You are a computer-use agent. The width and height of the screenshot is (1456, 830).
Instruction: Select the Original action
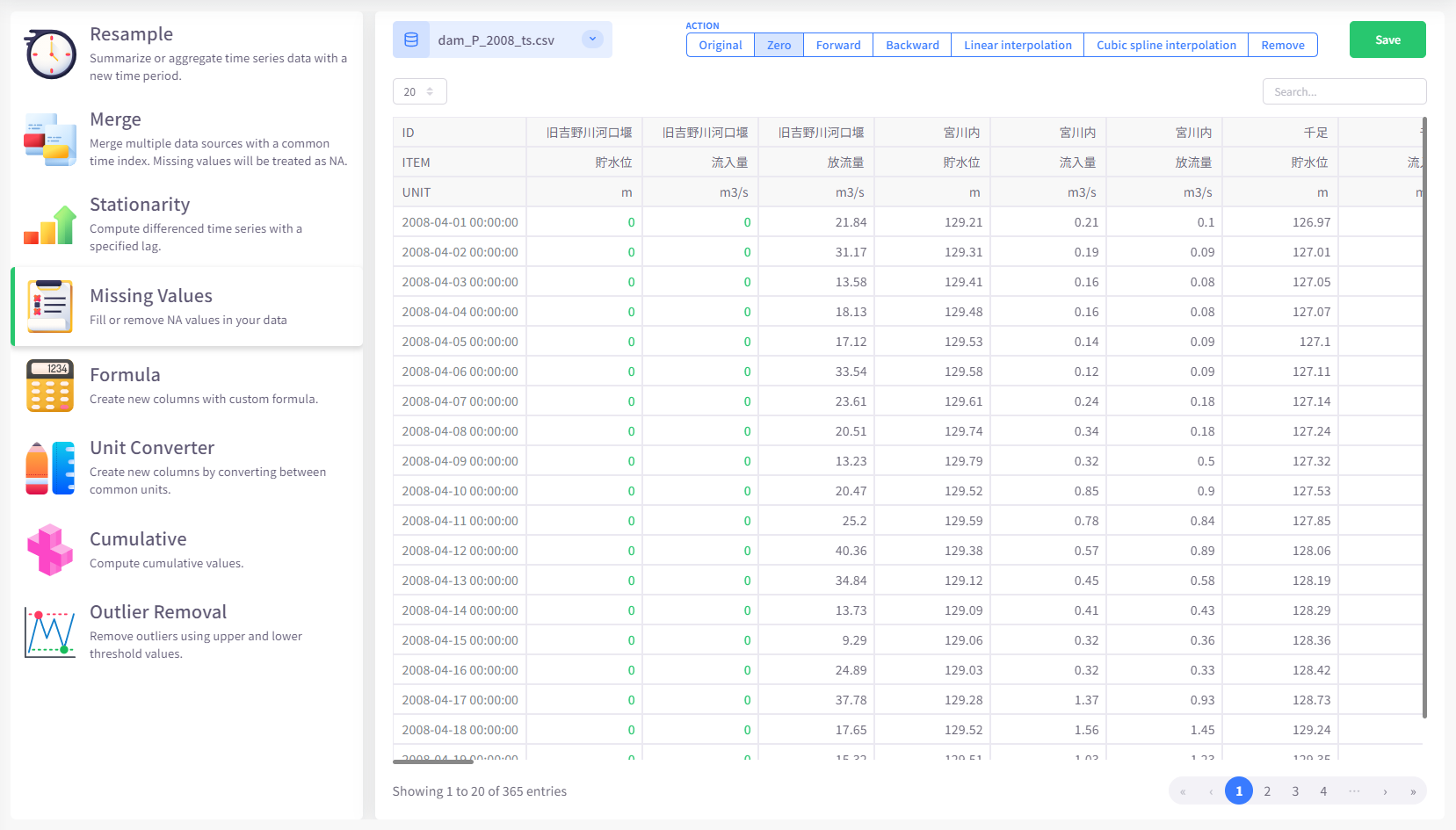721,45
